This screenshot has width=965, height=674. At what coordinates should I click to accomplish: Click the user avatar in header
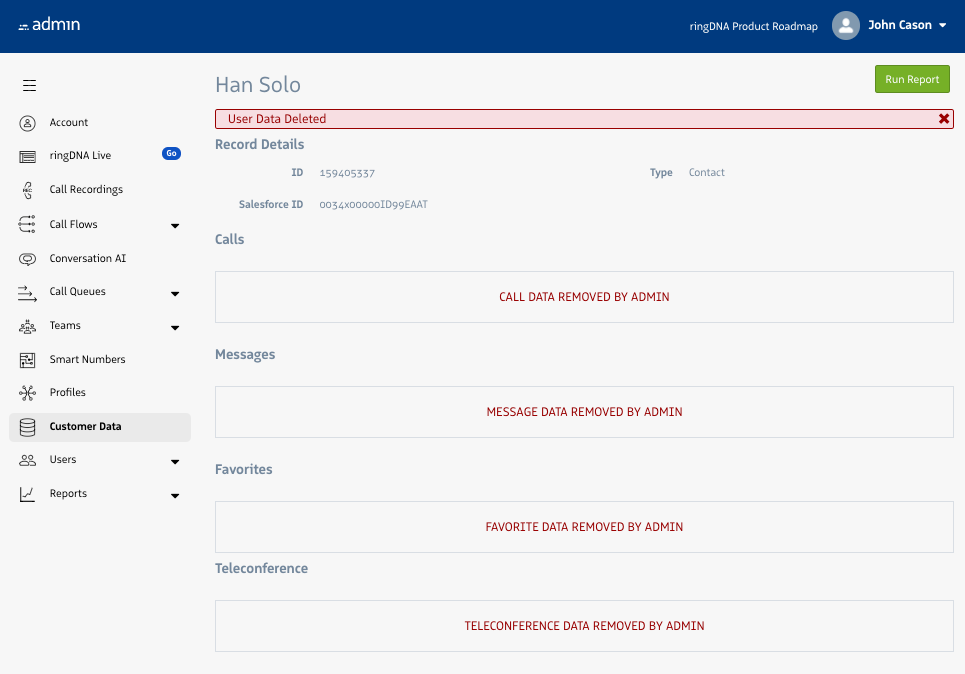(x=846, y=26)
